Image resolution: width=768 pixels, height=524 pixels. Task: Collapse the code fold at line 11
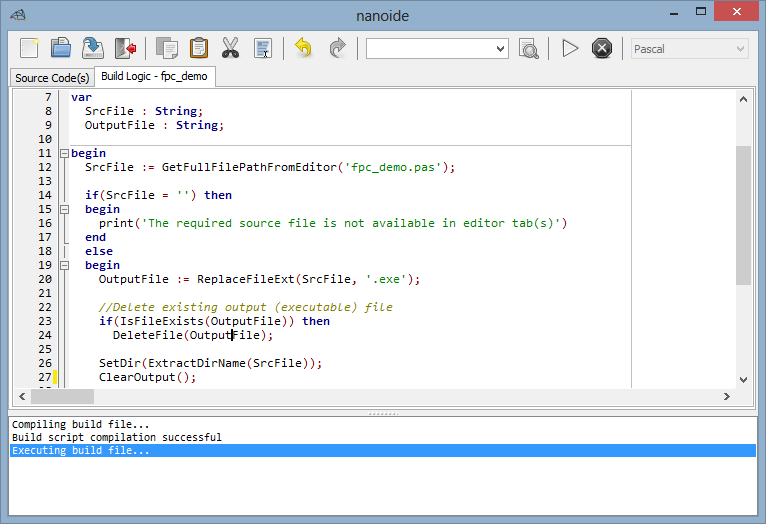(64, 154)
